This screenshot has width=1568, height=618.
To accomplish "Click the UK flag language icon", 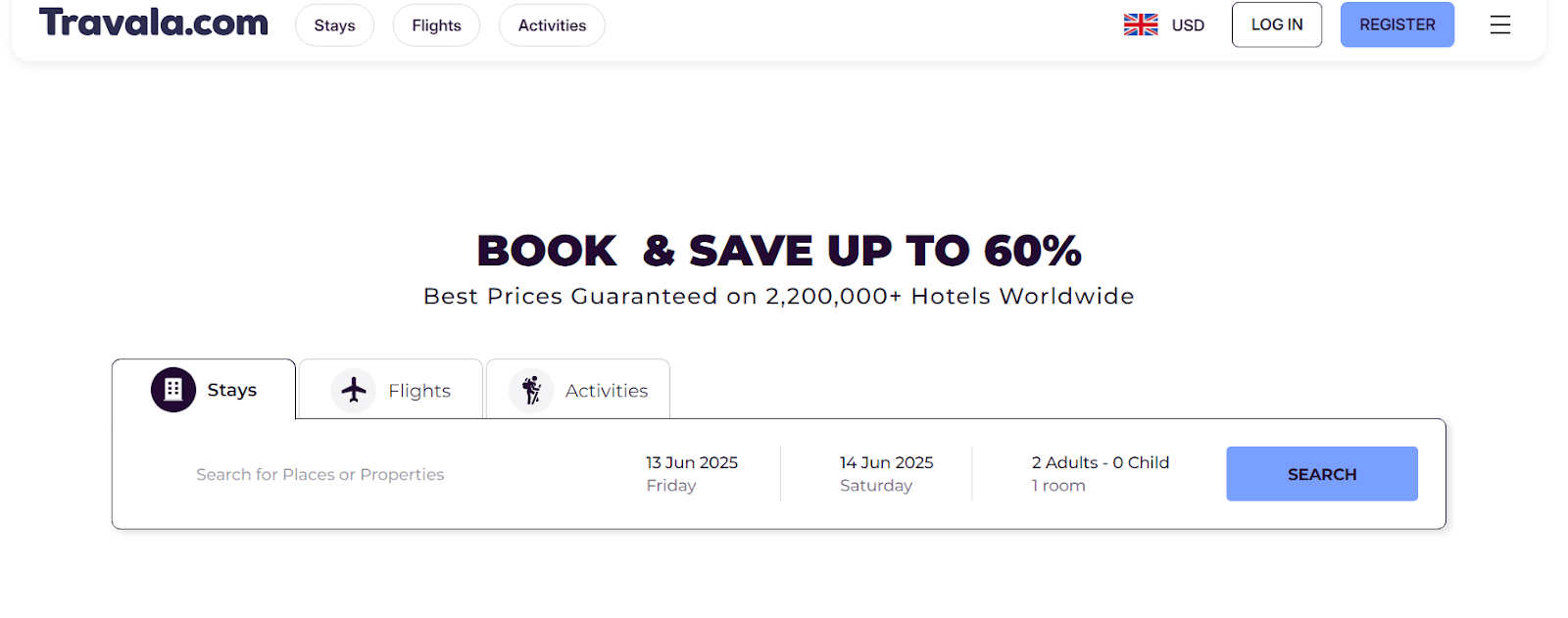I will [x=1141, y=24].
